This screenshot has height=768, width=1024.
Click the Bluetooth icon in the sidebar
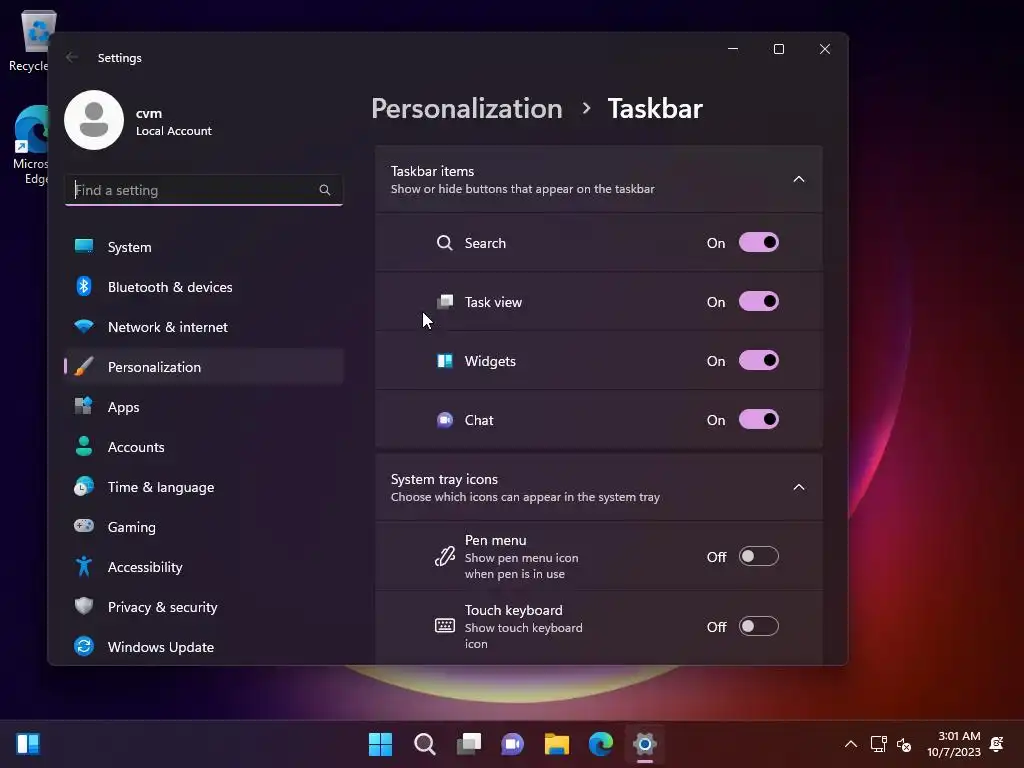click(84, 286)
